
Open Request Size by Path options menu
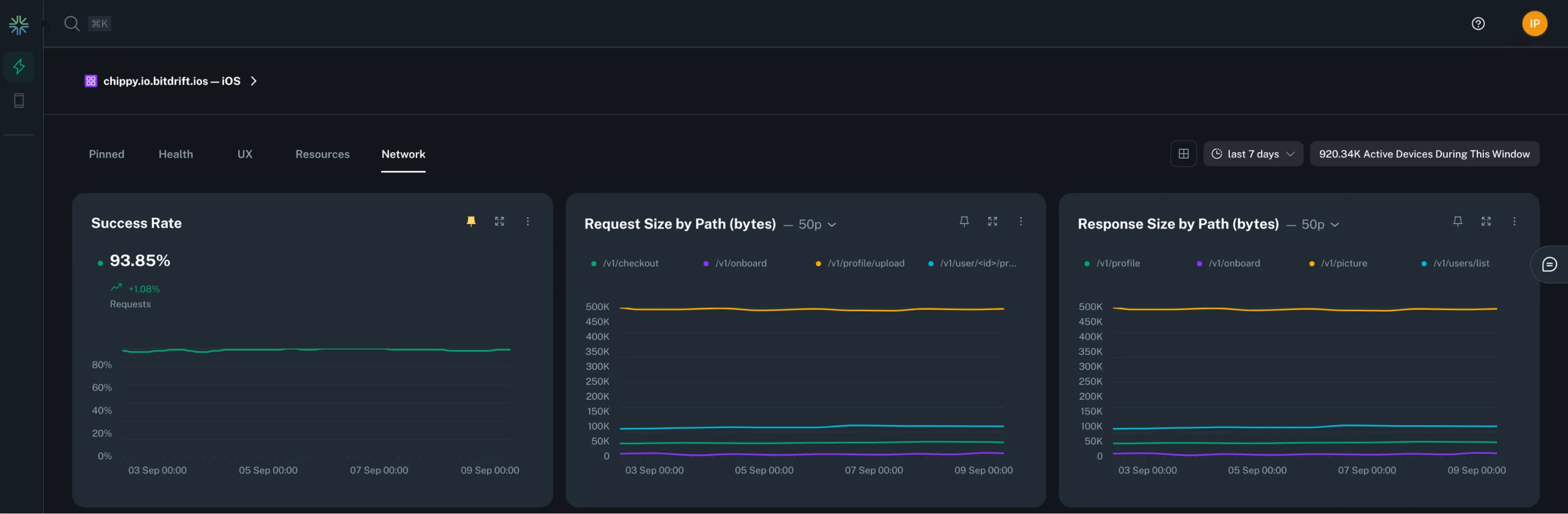[1021, 221]
